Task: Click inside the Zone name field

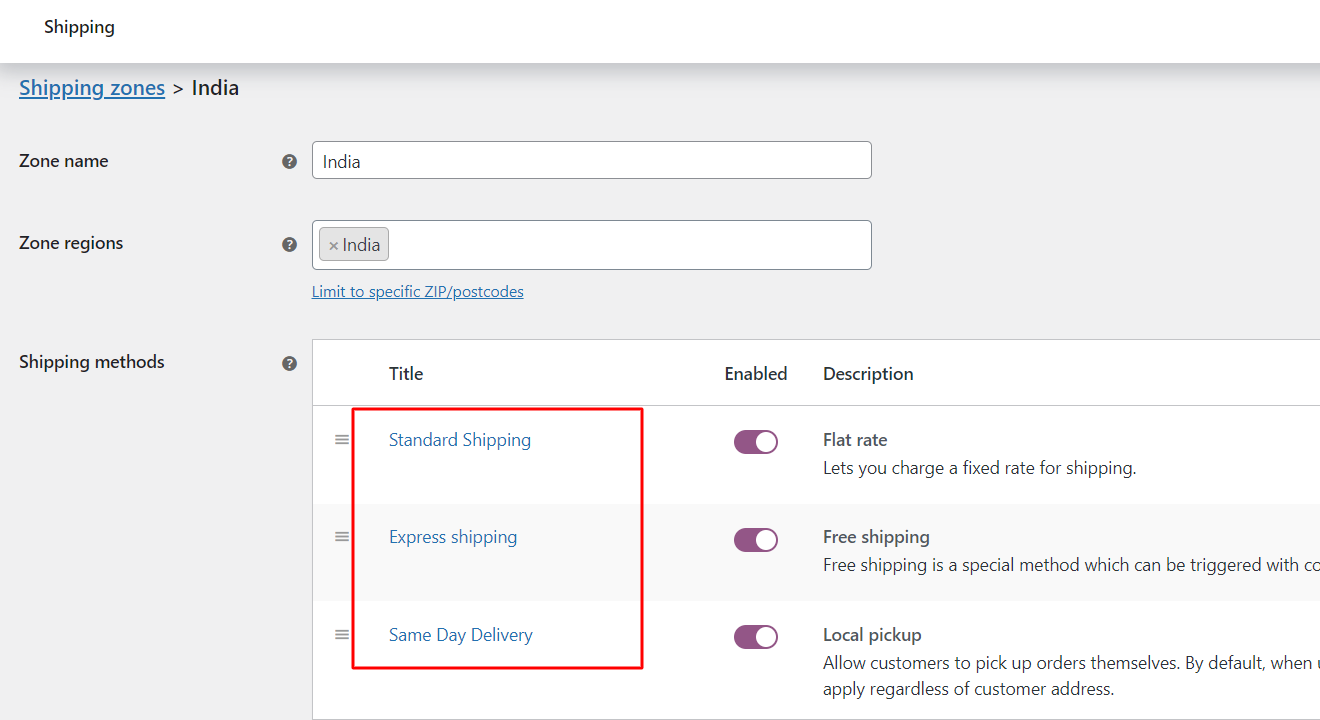Action: 591,160
